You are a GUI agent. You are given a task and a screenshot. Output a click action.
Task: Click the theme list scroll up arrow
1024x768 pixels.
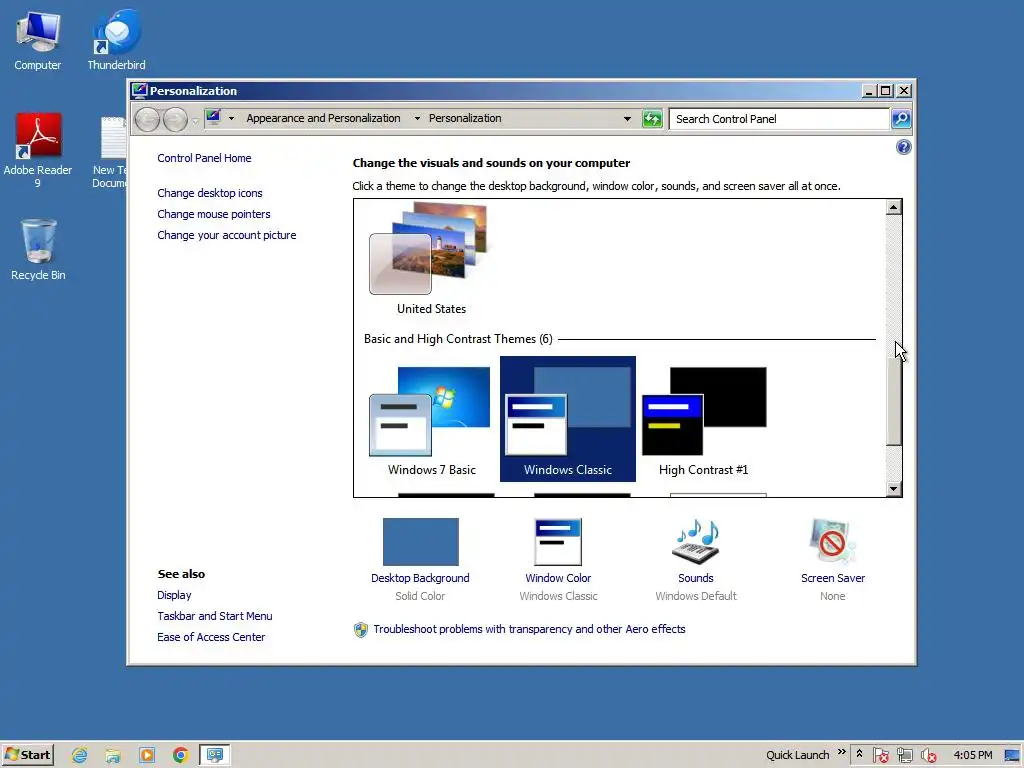pyautogui.click(x=894, y=208)
